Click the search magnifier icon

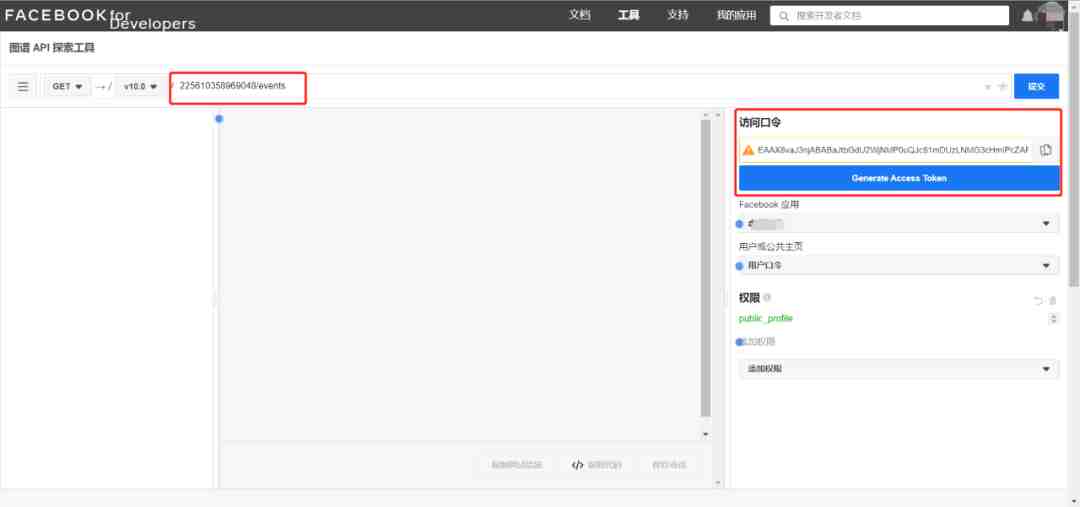pyautogui.click(x=783, y=16)
